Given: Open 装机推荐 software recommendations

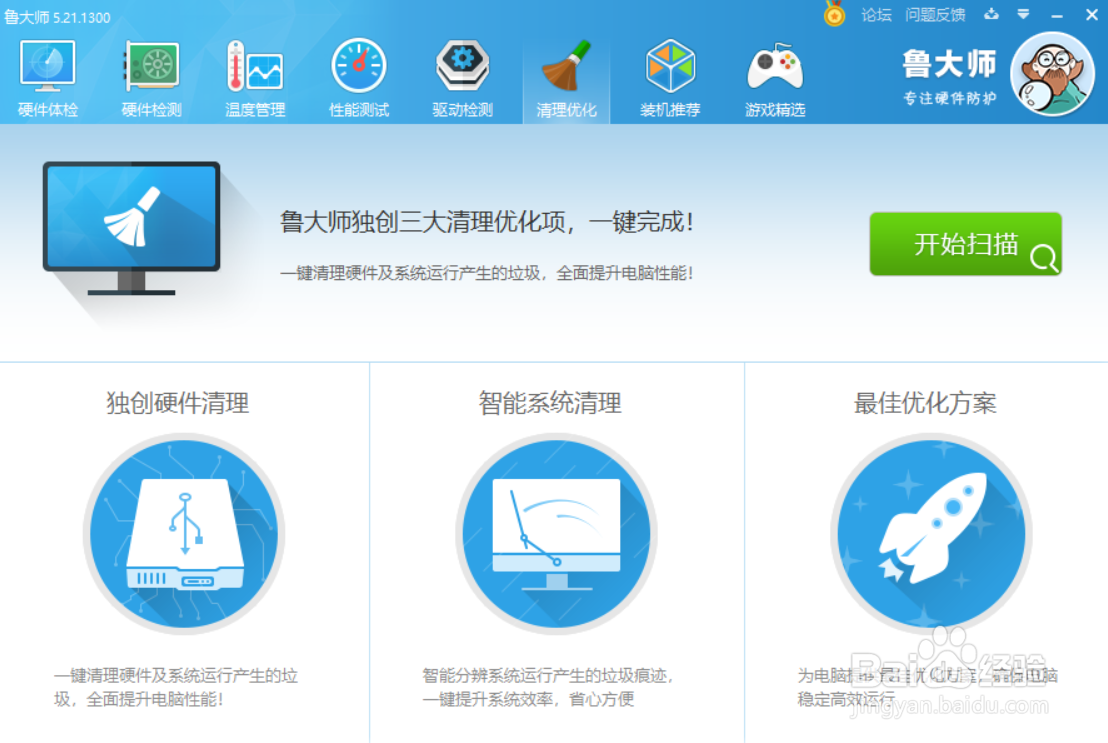Looking at the screenshot, I should pos(670,78).
